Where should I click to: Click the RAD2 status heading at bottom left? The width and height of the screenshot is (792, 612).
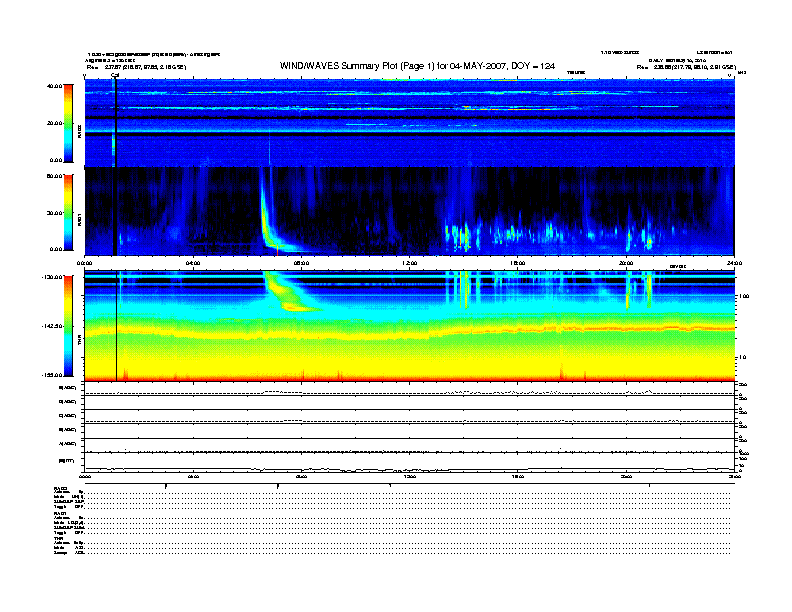[60, 488]
